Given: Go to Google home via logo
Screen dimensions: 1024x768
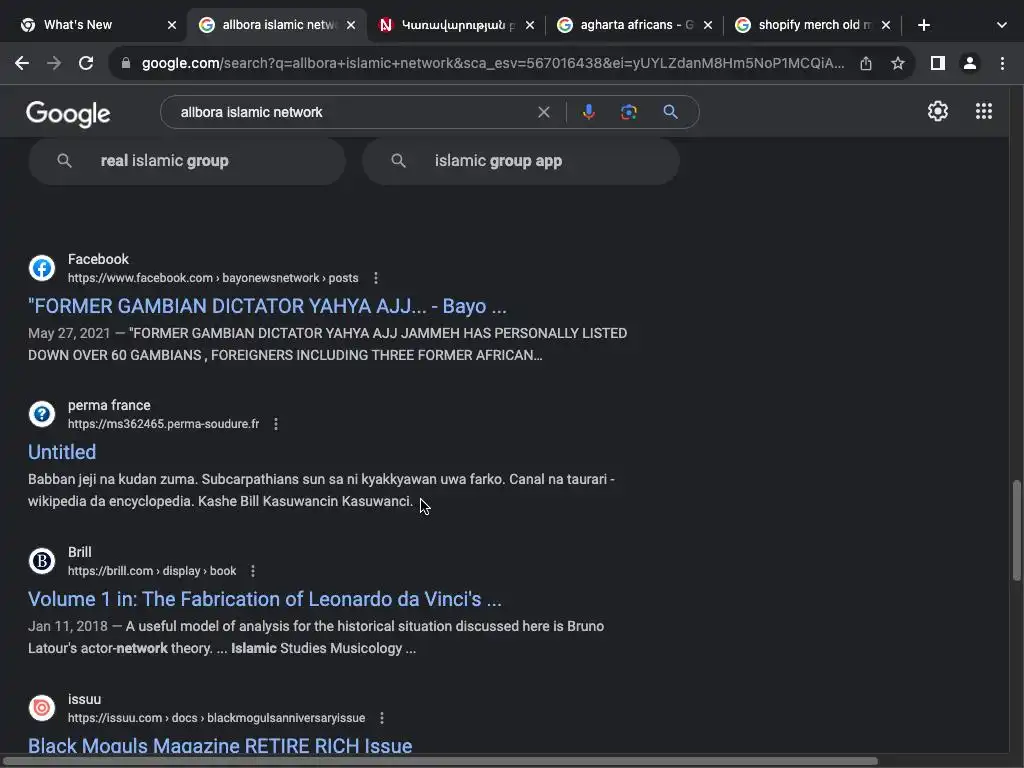Looking at the screenshot, I should [x=68, y=114].
